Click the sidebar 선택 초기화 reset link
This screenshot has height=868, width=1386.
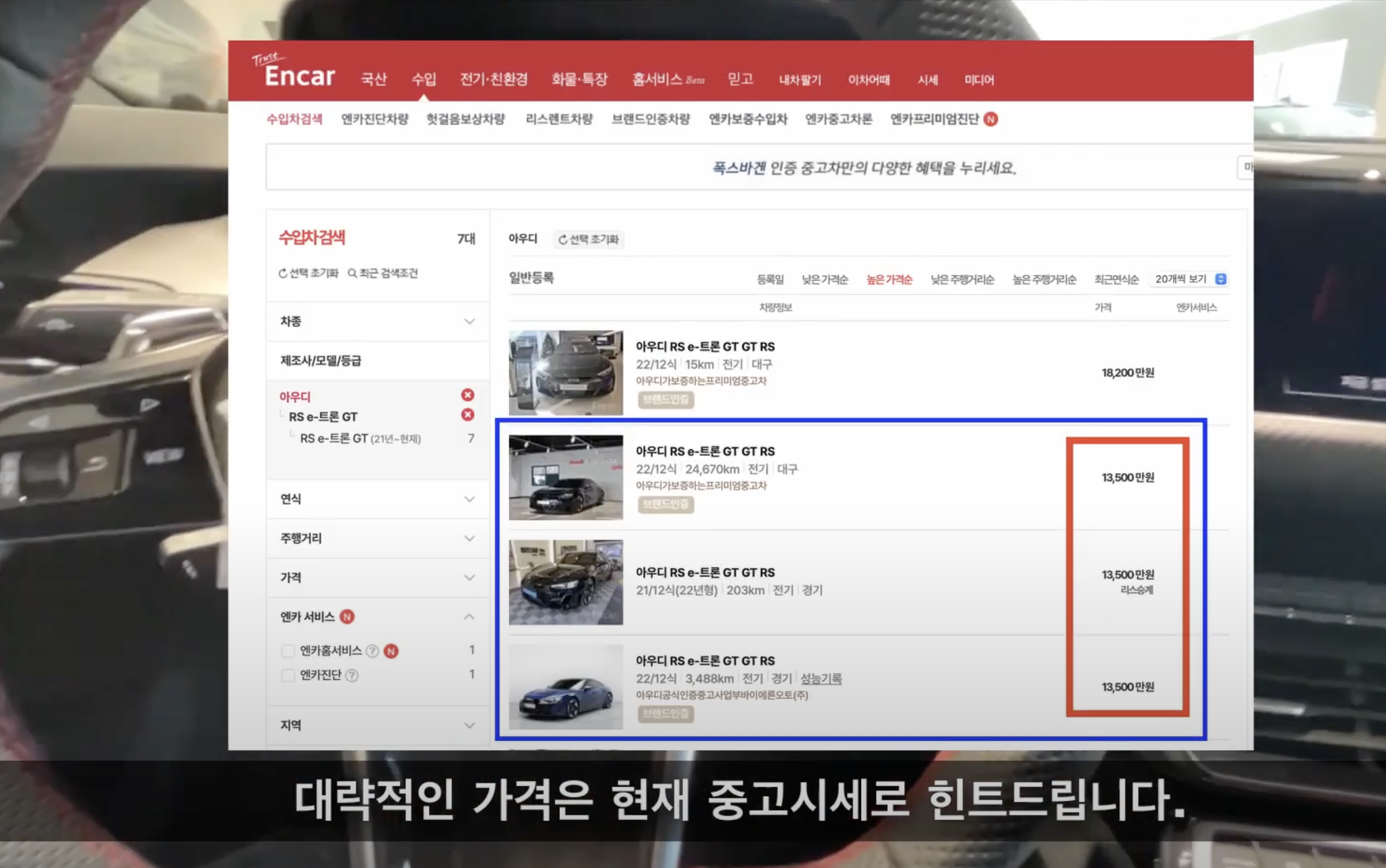click(308, 273)
